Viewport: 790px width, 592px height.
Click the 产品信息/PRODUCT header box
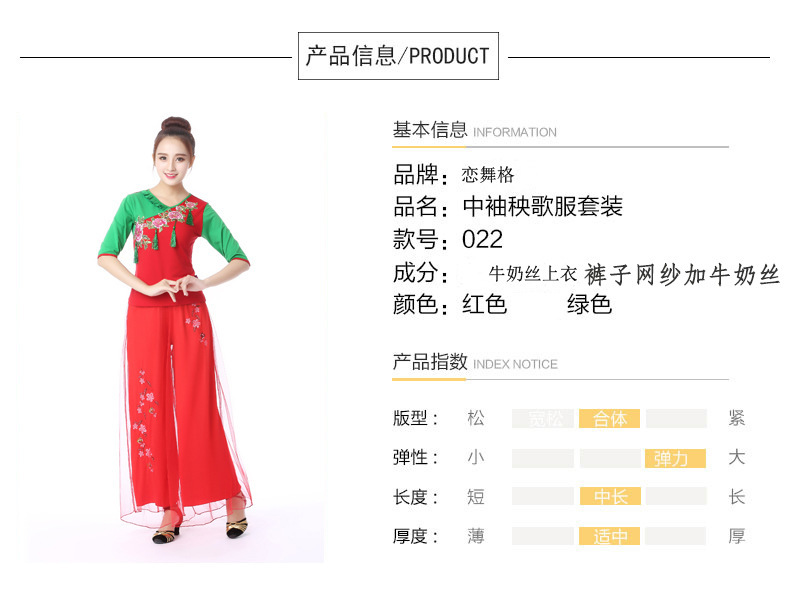[398, 56]
